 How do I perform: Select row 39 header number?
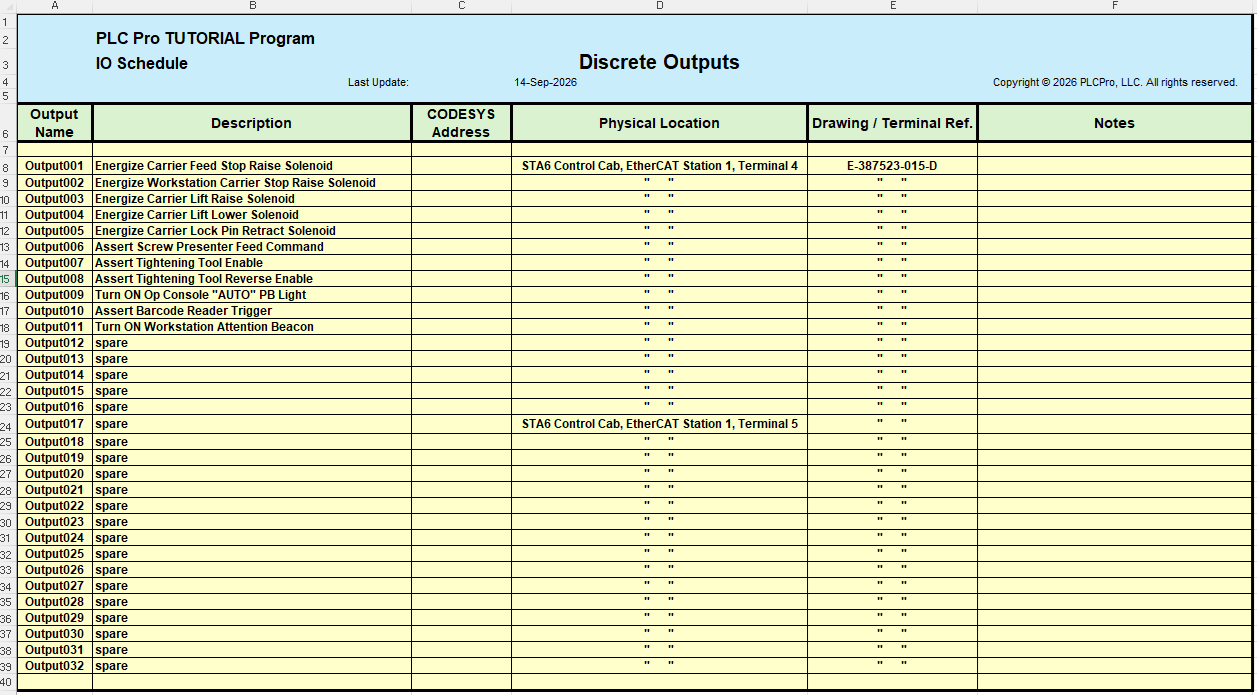pos(8,666)
